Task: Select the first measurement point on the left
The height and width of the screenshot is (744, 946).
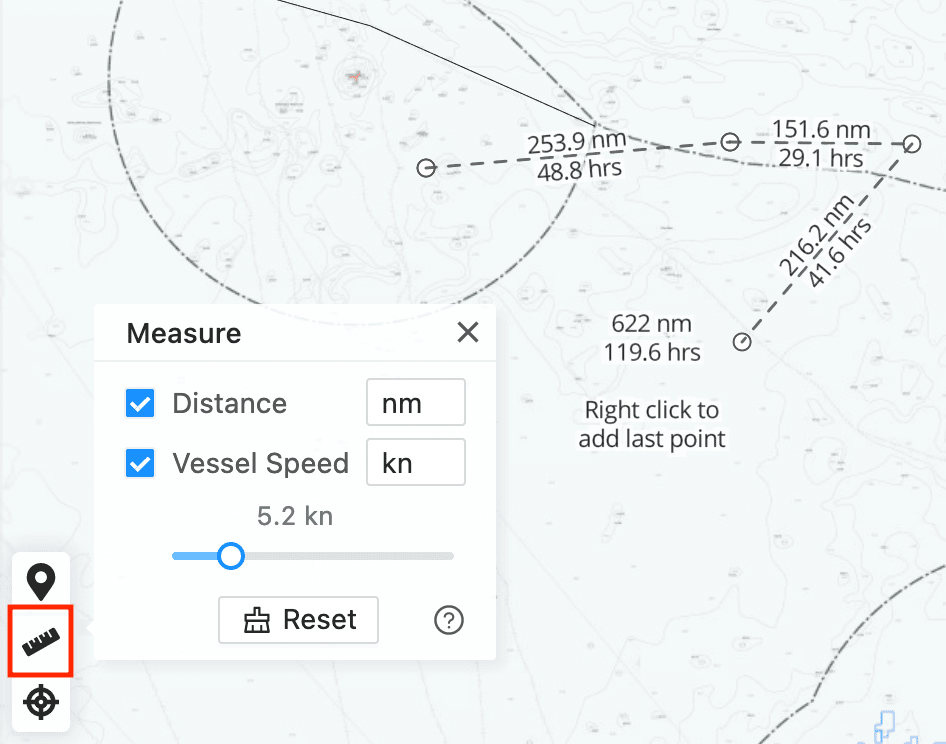Action: (x=426, y=168)
